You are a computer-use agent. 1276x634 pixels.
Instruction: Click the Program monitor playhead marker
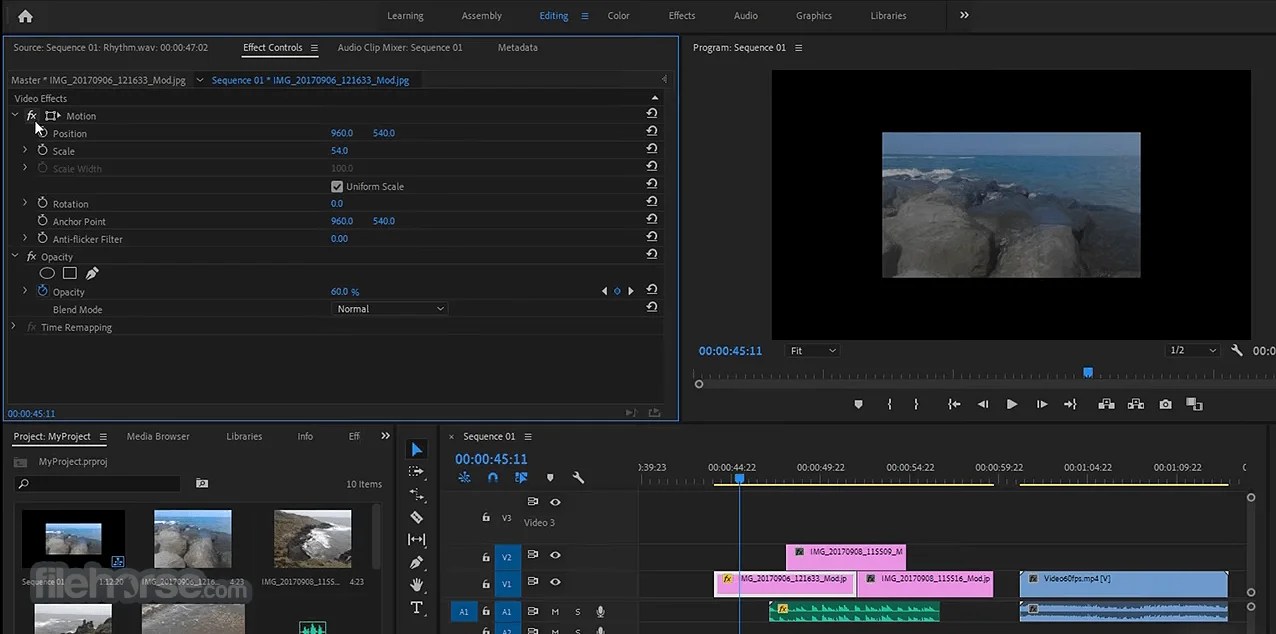(1088, 373)
